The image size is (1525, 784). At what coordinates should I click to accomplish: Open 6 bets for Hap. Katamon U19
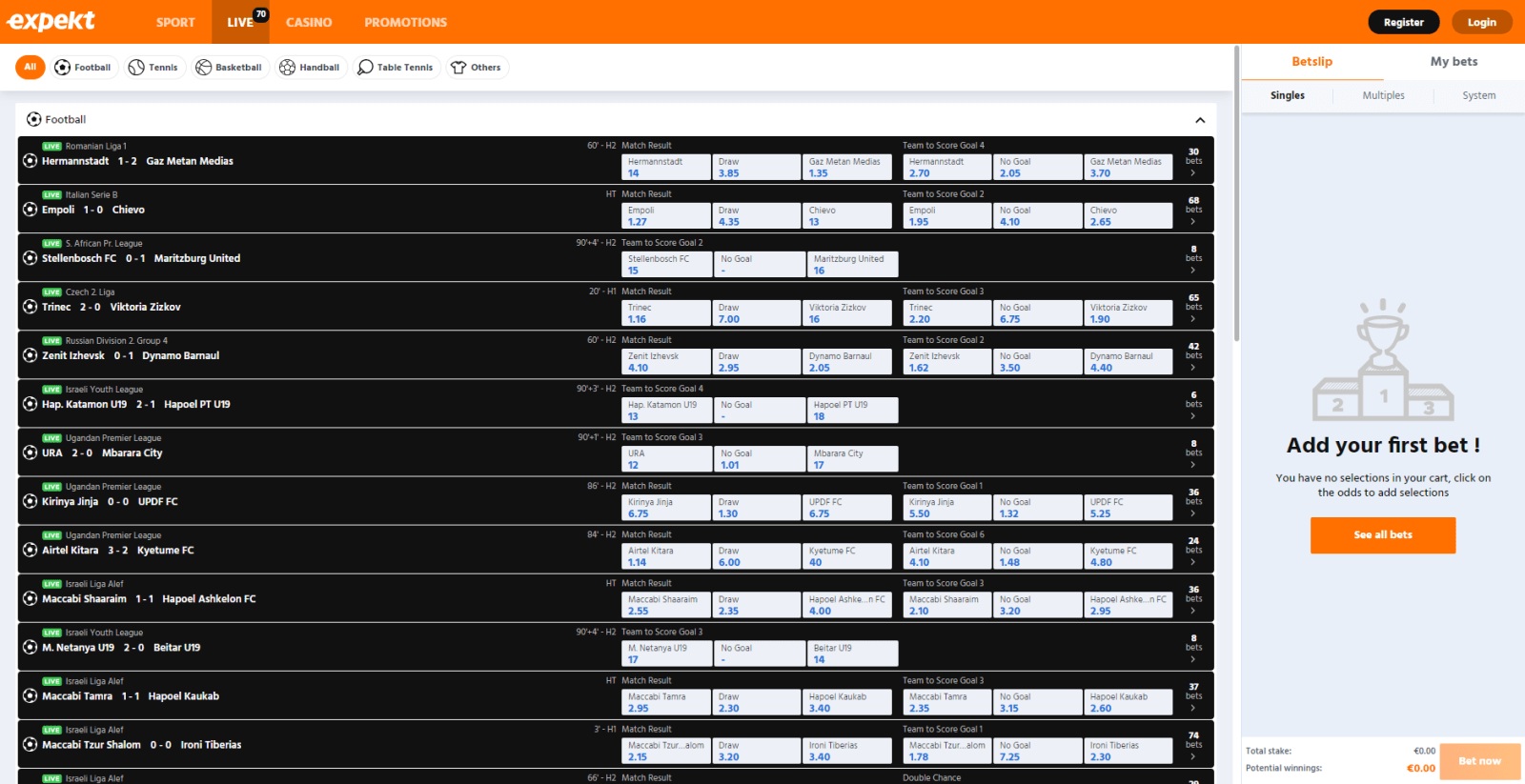pyautogui.click(x=1193, y=404)
